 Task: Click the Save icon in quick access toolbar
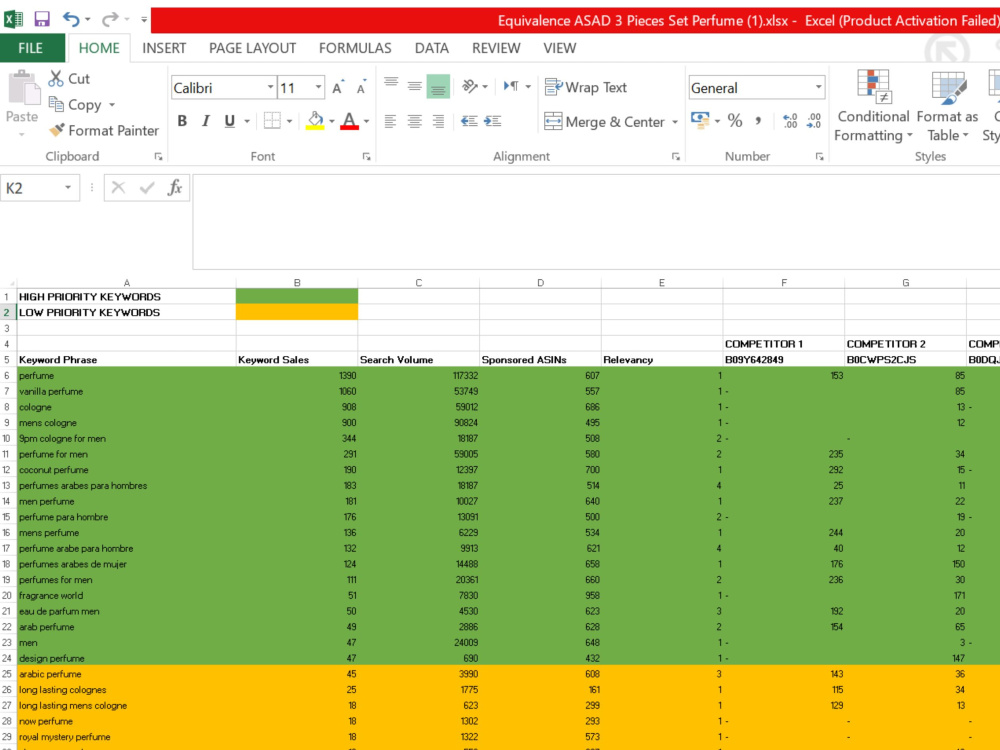pos(42,19)
